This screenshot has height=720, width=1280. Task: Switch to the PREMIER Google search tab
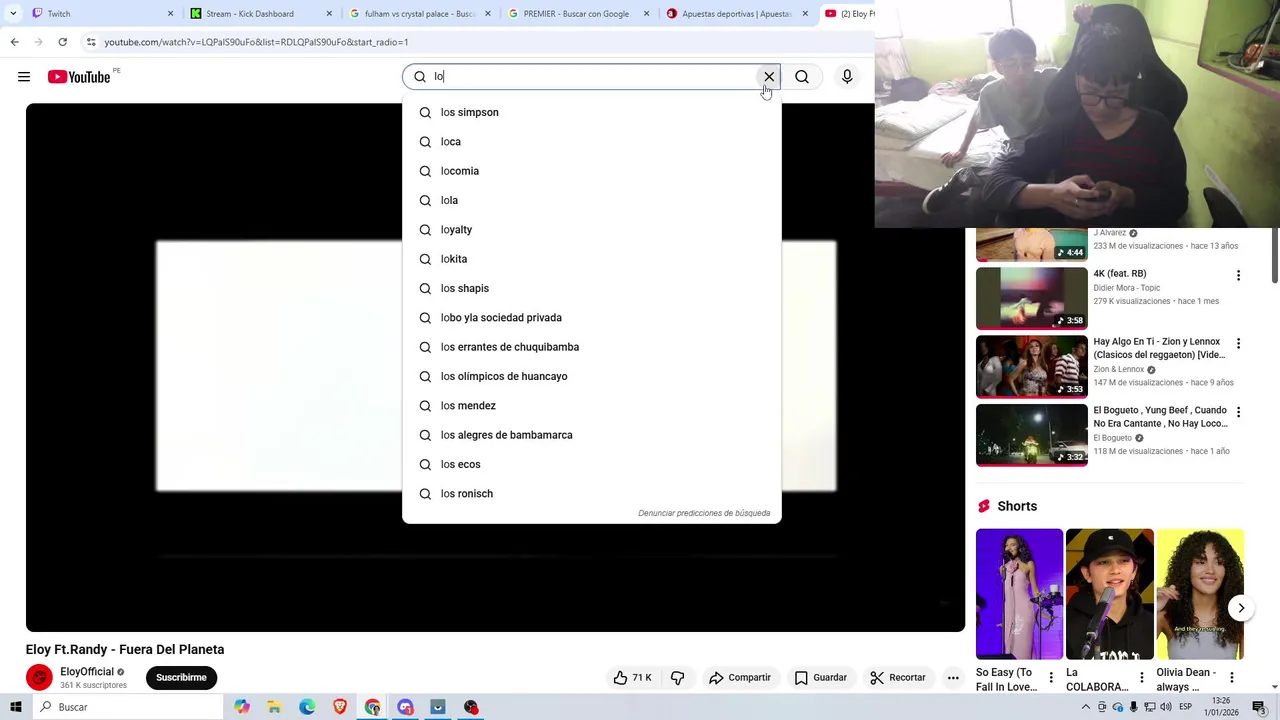coord(578,14)
